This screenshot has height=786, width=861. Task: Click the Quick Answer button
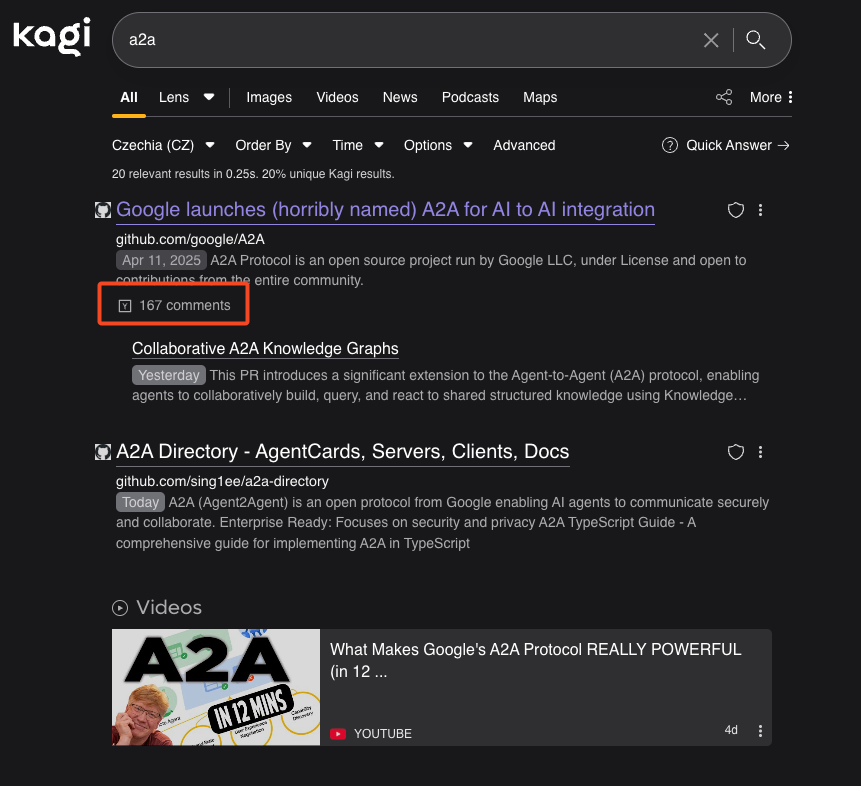click(x=726, y=145)
